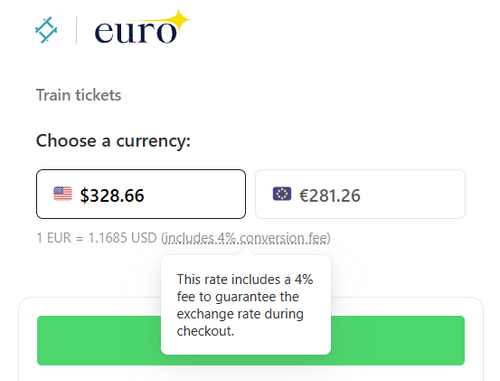Screen dimensions: 500x381
Task: Click the teal train track logo icon
Action: 46,30
